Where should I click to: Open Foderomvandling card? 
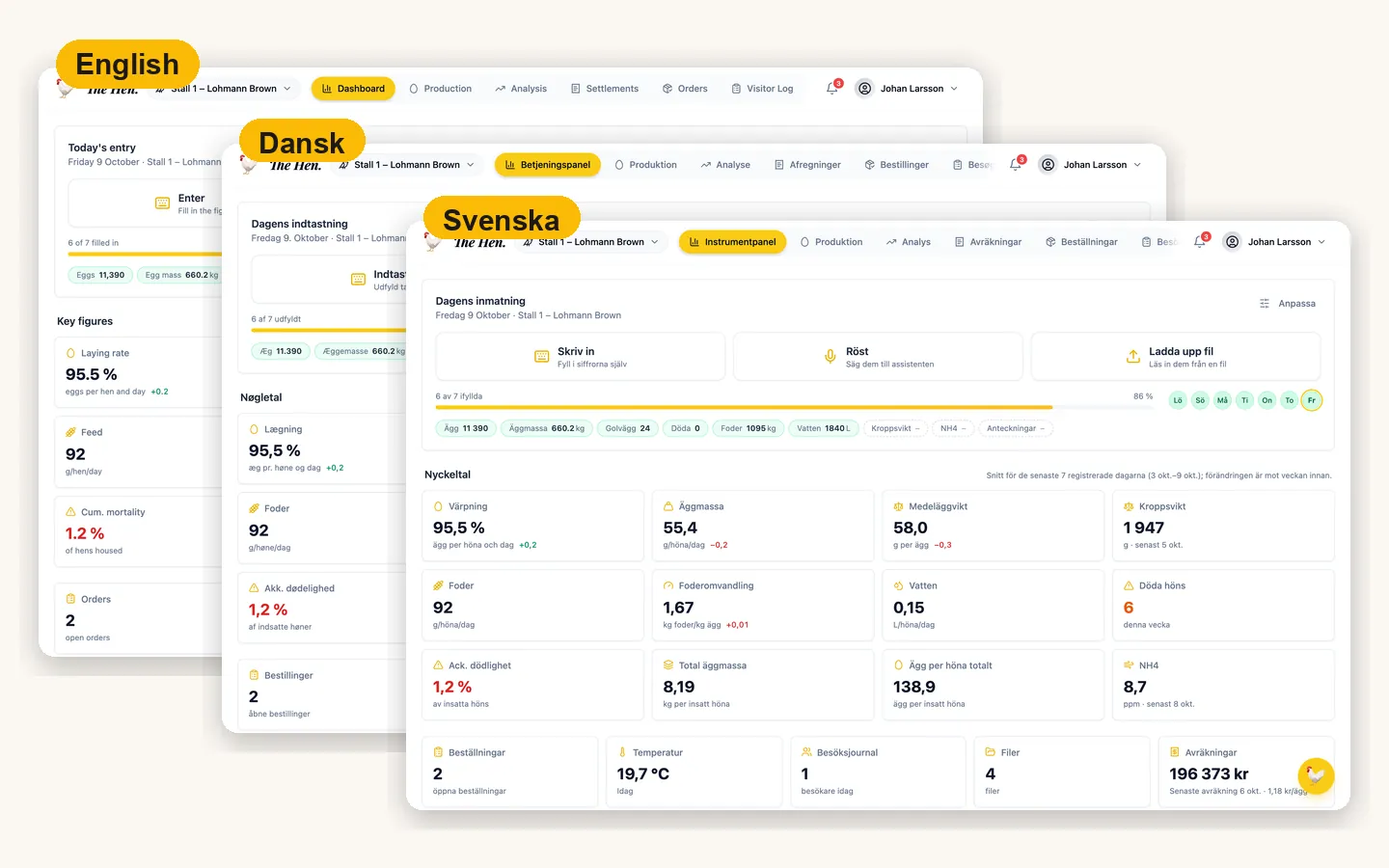[x=763, y=606]
